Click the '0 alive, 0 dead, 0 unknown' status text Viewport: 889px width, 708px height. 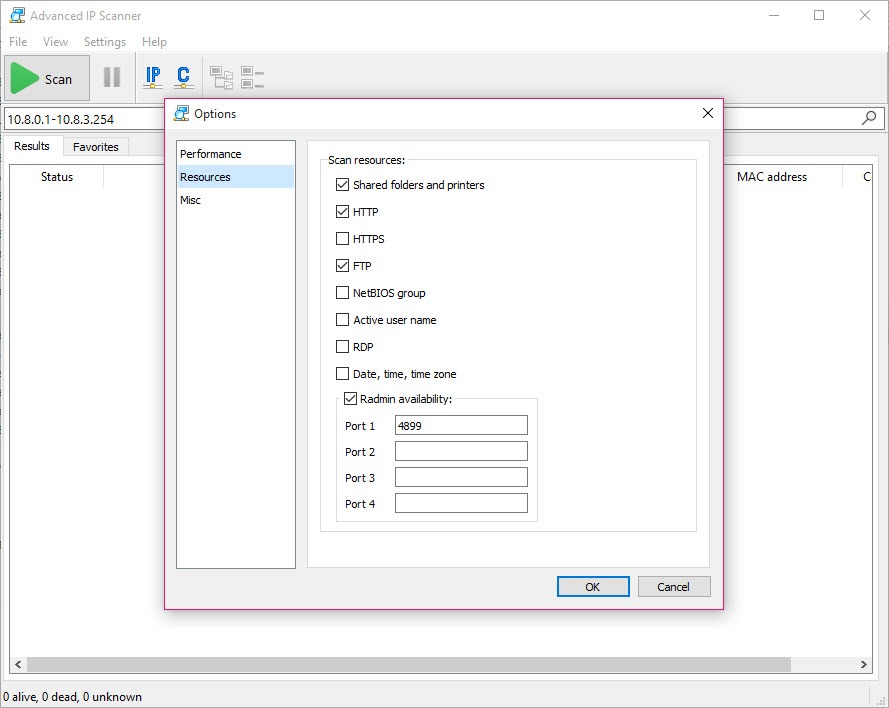point(72,697)
